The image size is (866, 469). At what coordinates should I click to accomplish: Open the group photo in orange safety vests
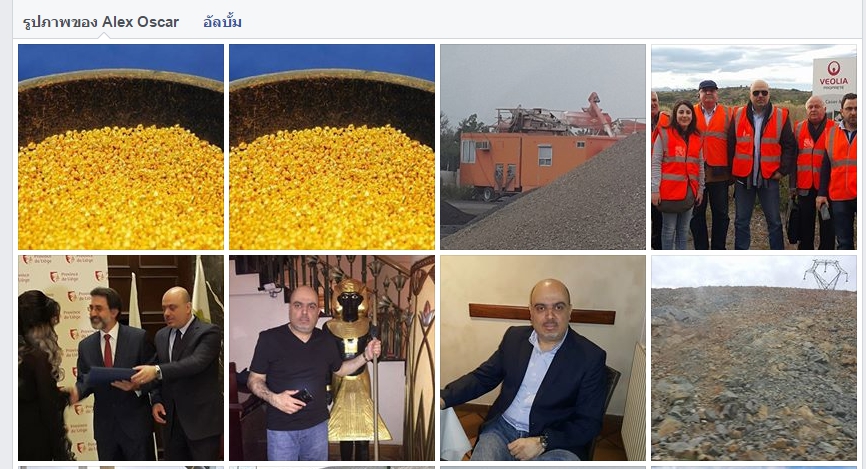pos(754,147)
